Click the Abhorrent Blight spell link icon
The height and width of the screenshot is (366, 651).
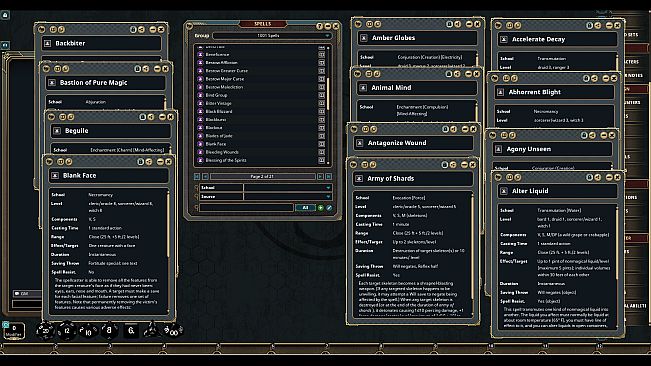(500, 92)
